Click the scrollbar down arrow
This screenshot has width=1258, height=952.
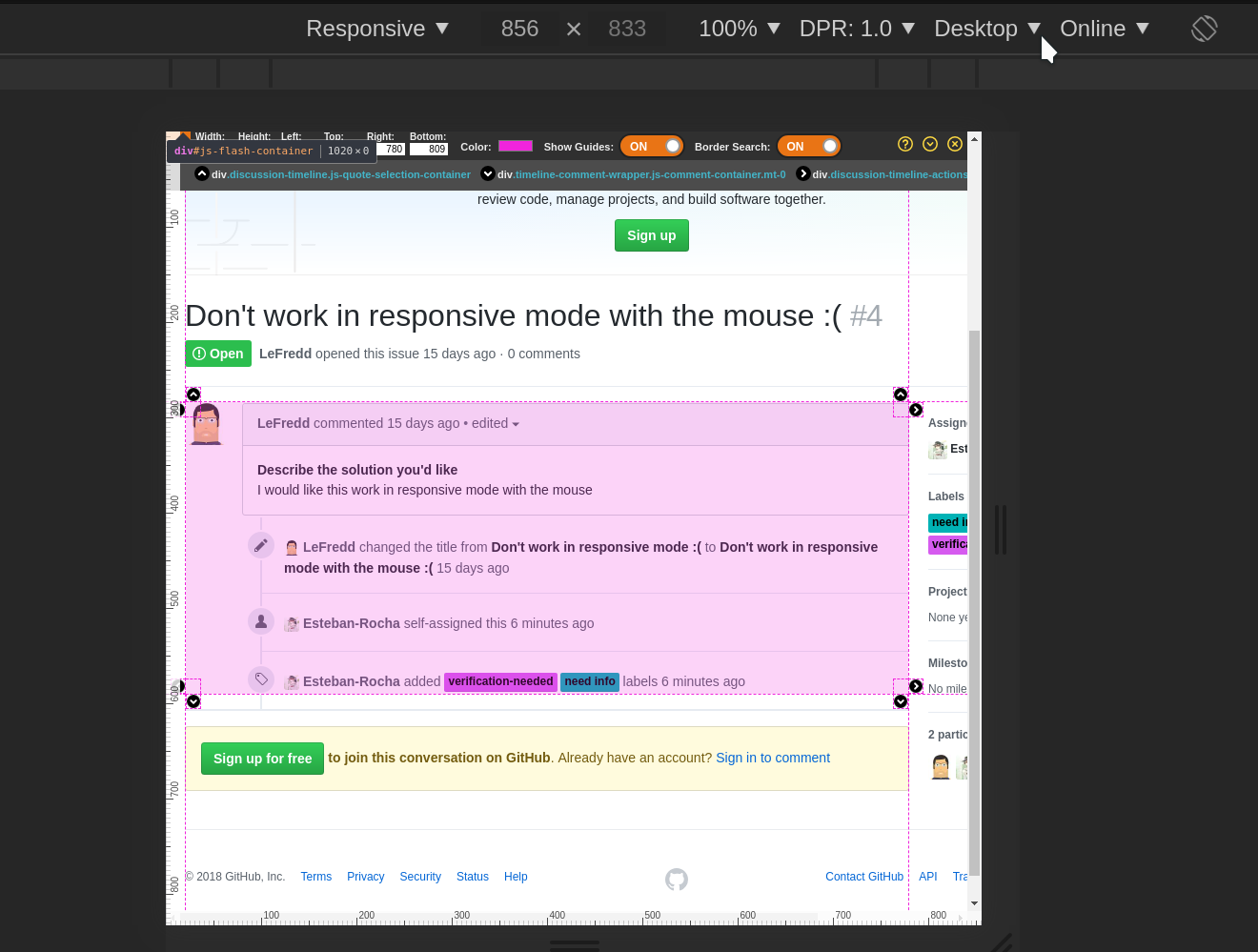point(974,903)
